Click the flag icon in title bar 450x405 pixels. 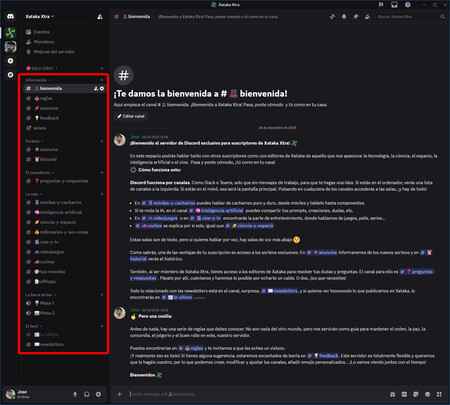(x=381, y=5)
